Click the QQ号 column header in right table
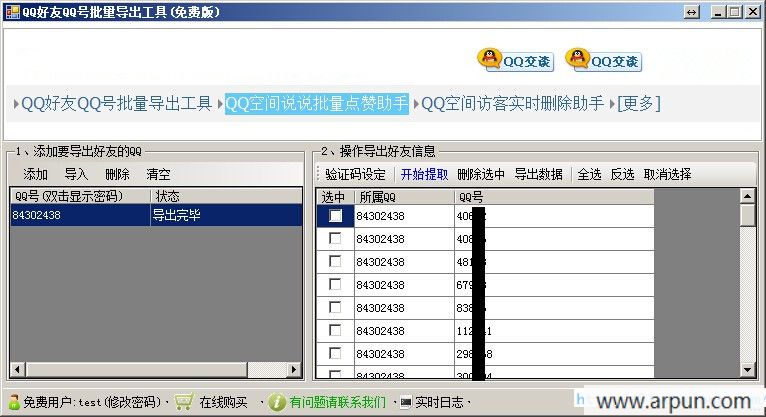This screenshot has width=766, height=417. click(554, 197)
